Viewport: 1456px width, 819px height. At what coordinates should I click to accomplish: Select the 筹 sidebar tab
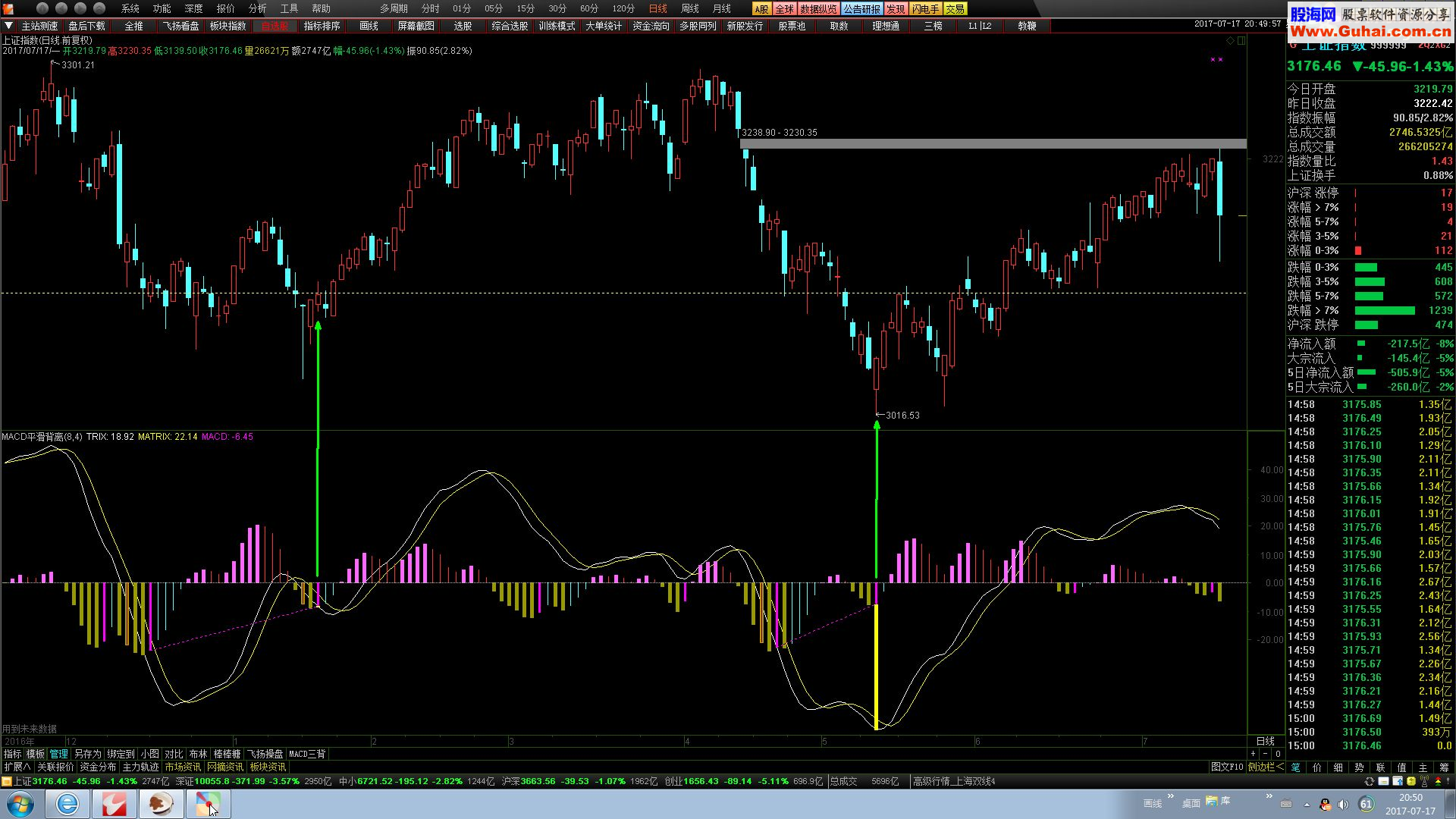tap(1443, 767)
